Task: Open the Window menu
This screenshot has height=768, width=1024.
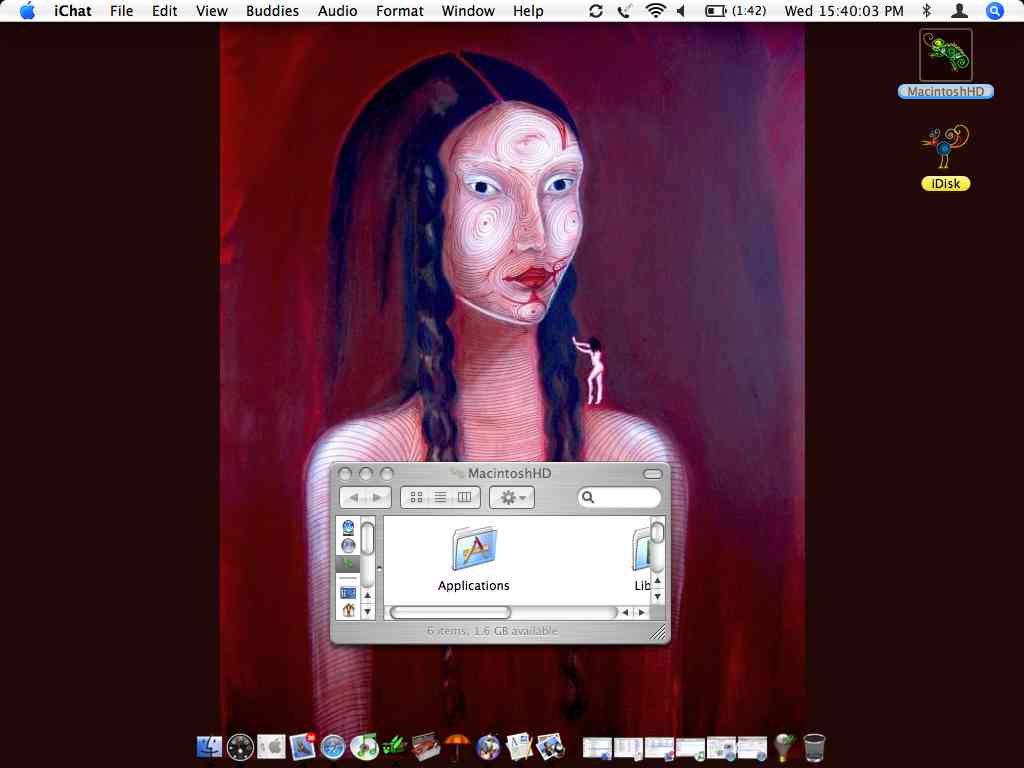Action: tap(468, 11)
